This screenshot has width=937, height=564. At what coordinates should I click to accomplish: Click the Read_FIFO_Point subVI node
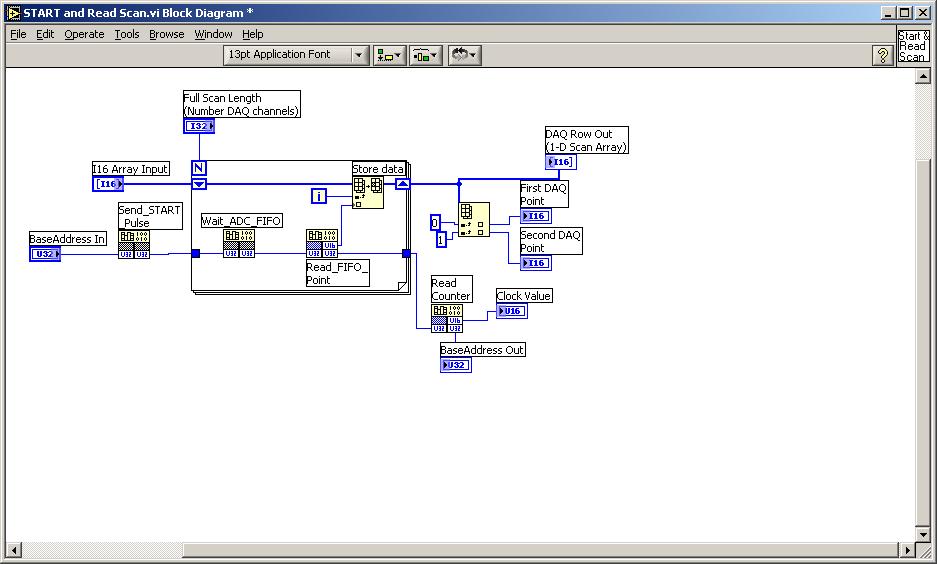tap(322, 245)
